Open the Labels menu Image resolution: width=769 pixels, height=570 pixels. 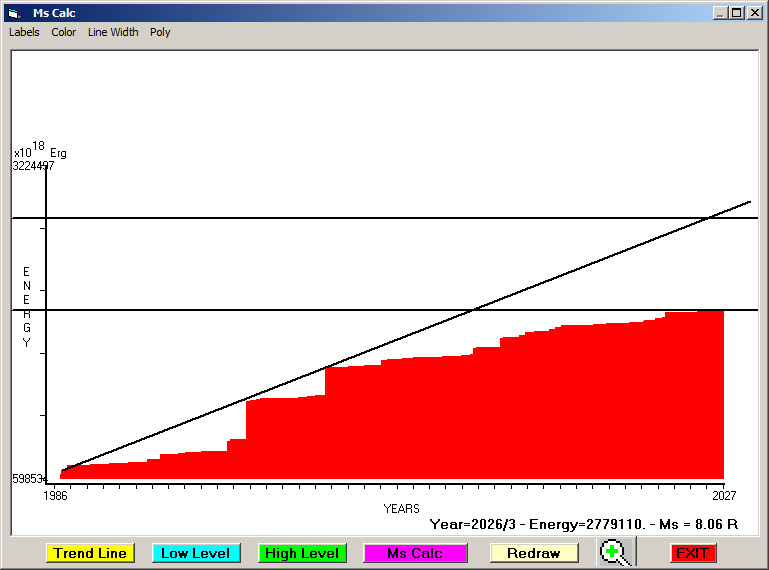click(24, 32)
